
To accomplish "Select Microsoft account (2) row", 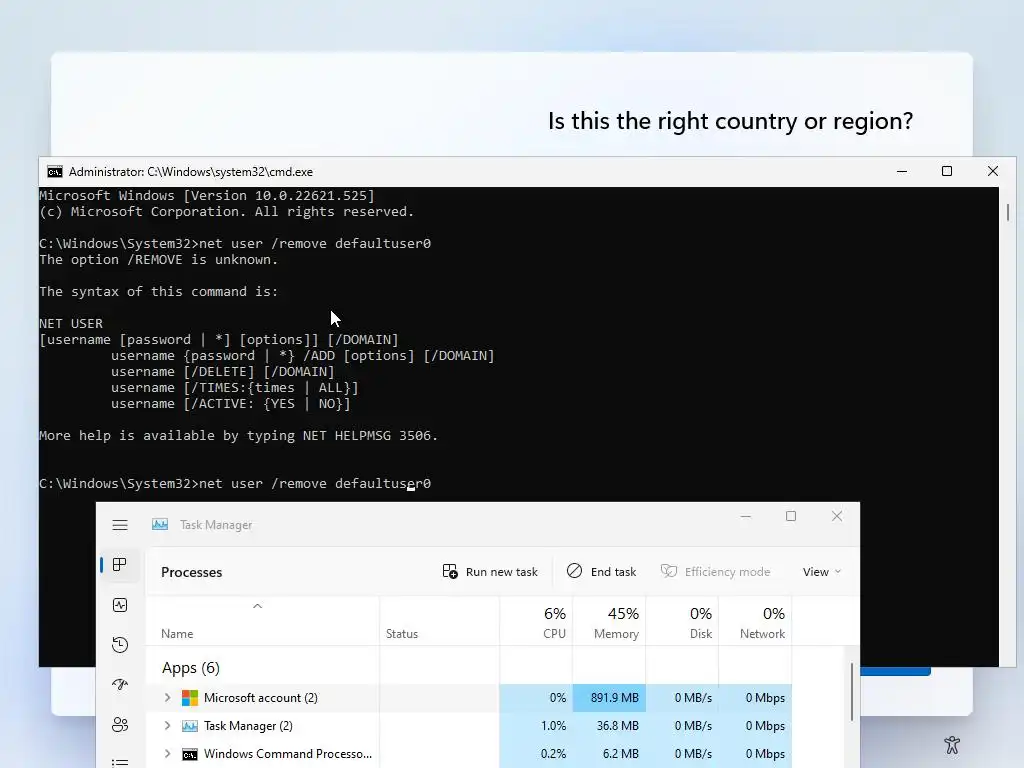I will [468, 697].
